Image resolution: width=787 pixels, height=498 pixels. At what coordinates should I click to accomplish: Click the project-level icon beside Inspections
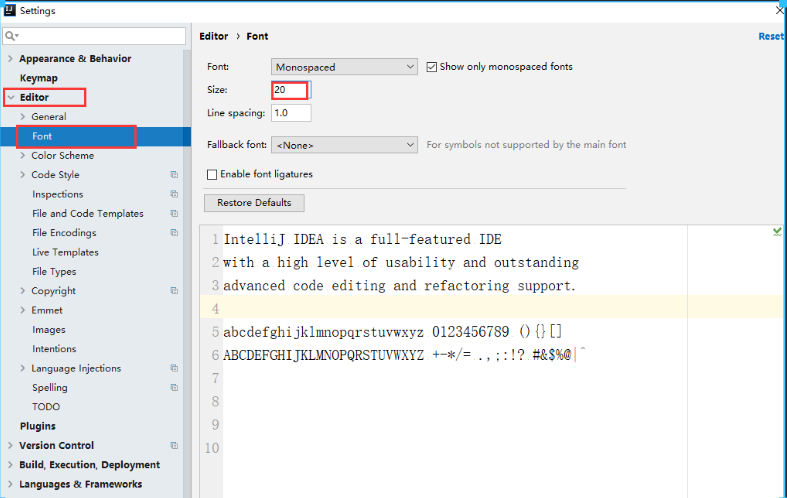point(174,194)
